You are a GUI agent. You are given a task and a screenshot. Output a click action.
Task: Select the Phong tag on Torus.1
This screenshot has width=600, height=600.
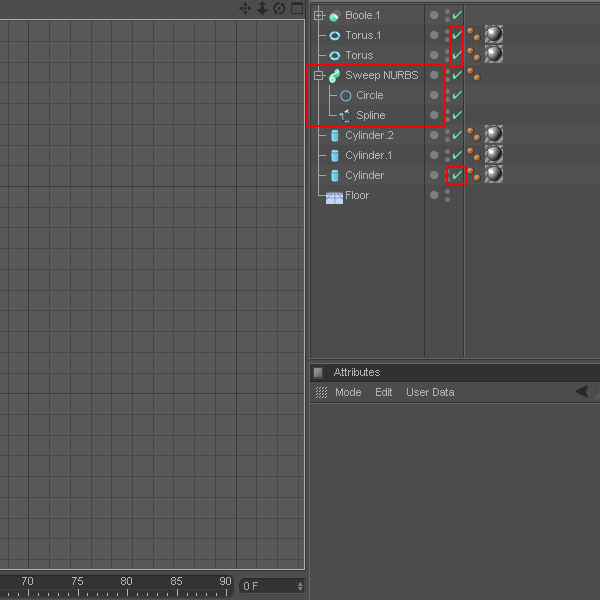click(474, 34)
